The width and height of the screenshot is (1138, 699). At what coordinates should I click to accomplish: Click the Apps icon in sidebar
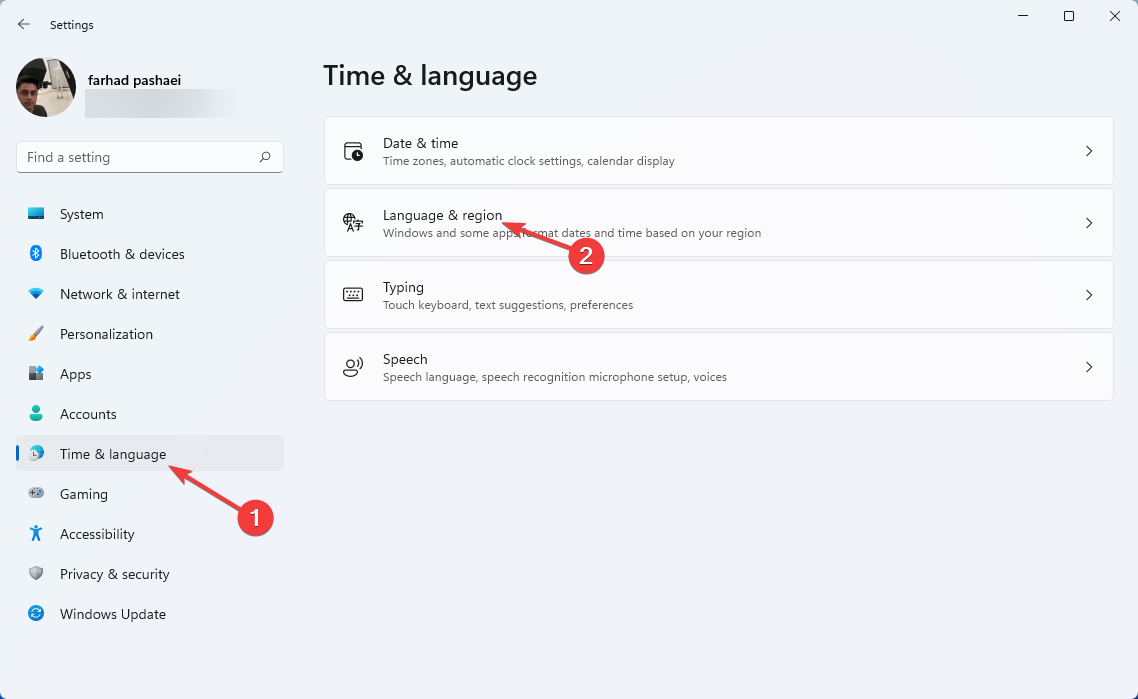(36, 373)
